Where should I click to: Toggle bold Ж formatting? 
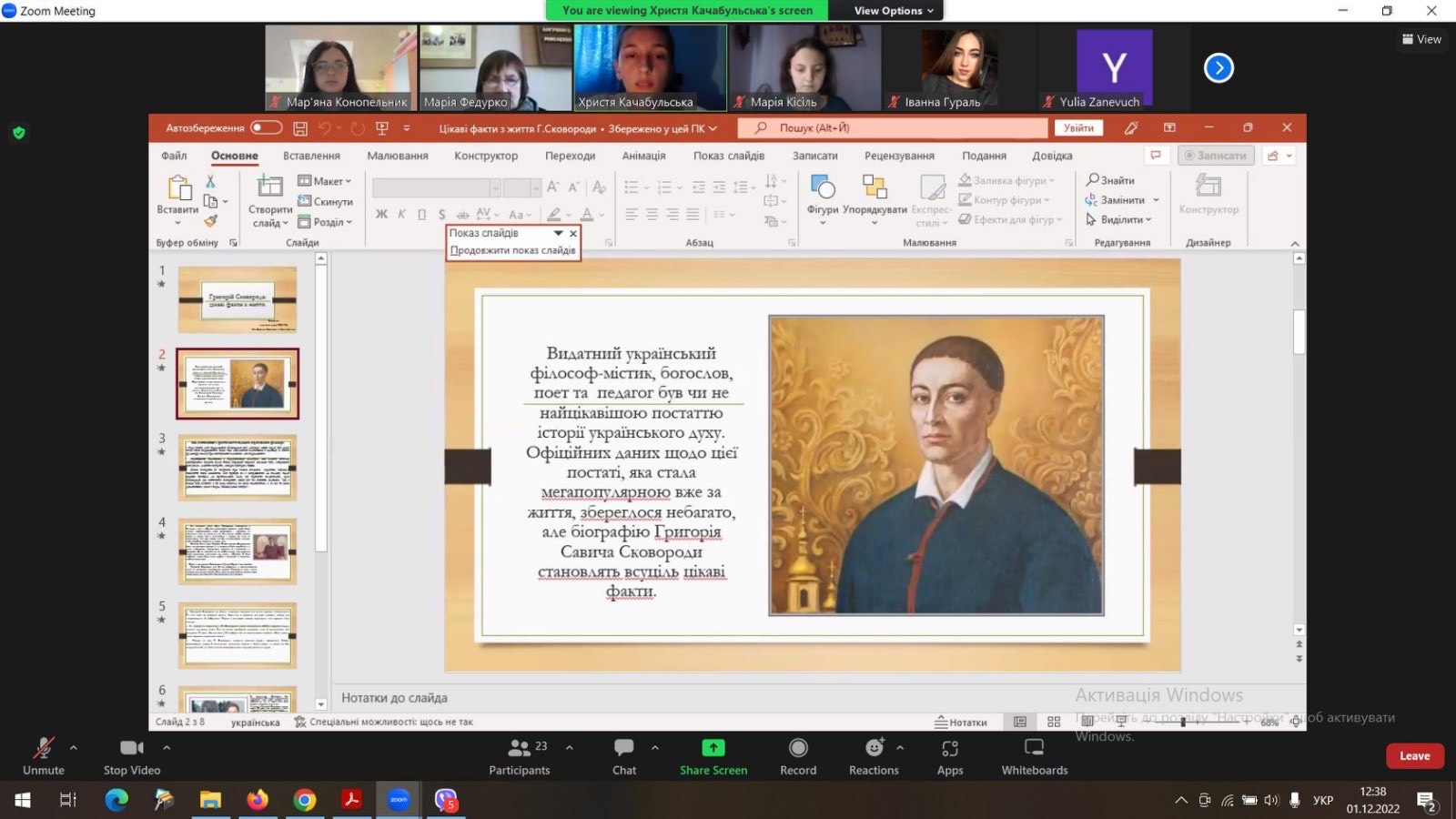pyautogui.click(x=381, y=215)
